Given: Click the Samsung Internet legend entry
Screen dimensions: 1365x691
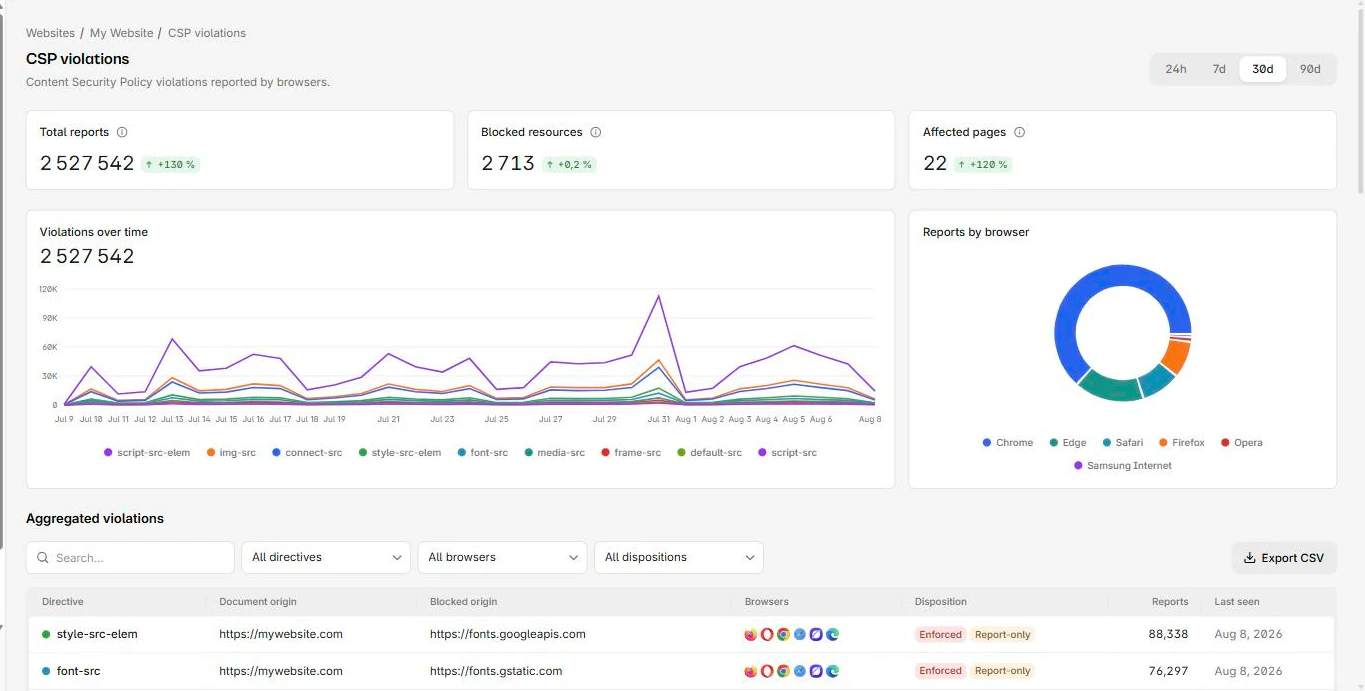Looking at the screenshot, I should [x=1122, y=466].
